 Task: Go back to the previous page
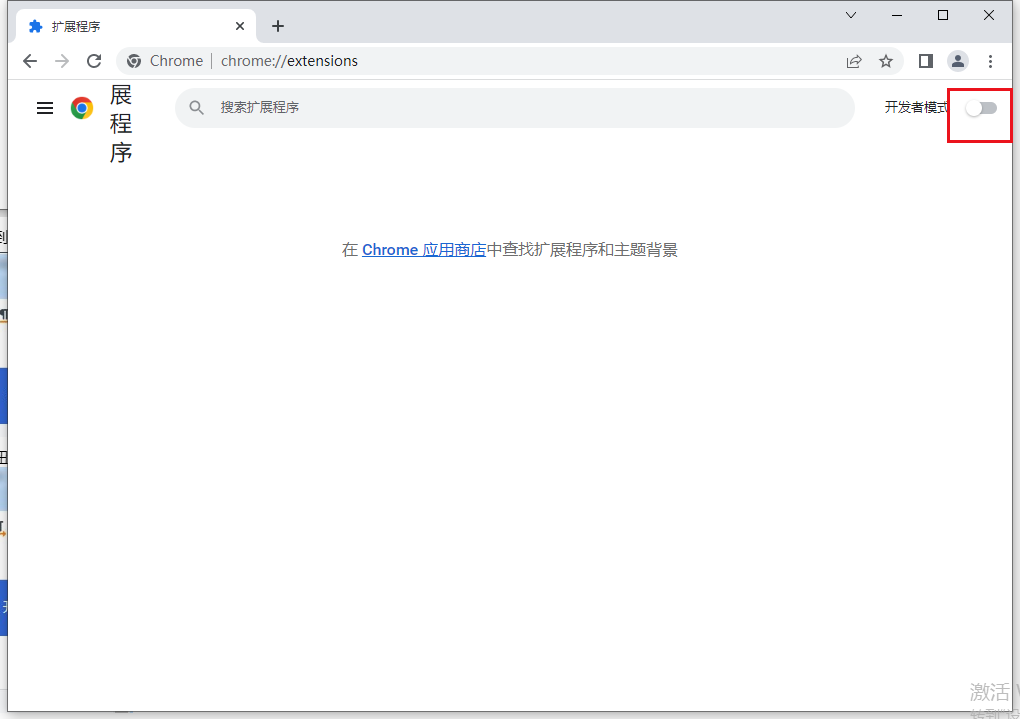(x=30, y=61)
